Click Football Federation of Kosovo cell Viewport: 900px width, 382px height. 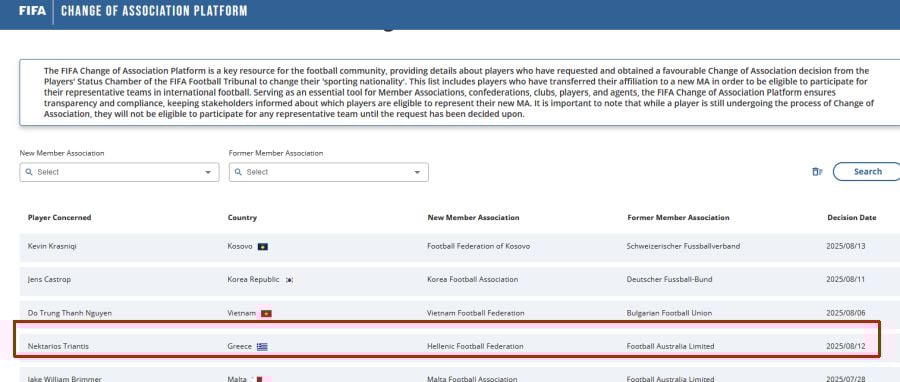point(479,246)
